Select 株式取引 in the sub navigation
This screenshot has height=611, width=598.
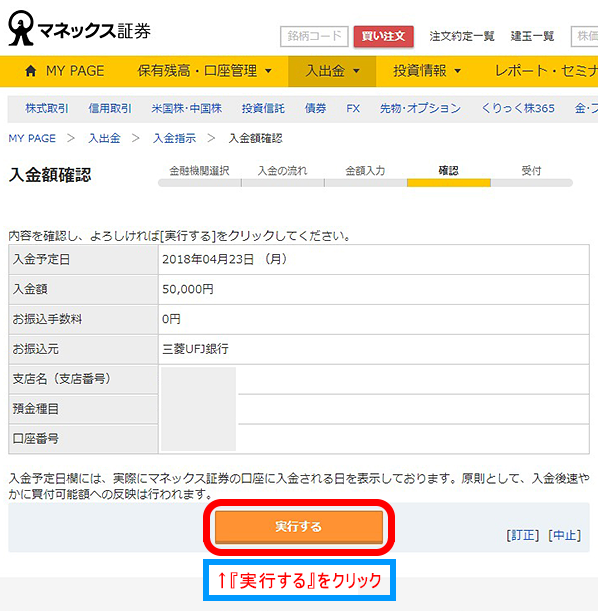click(47, 108)
